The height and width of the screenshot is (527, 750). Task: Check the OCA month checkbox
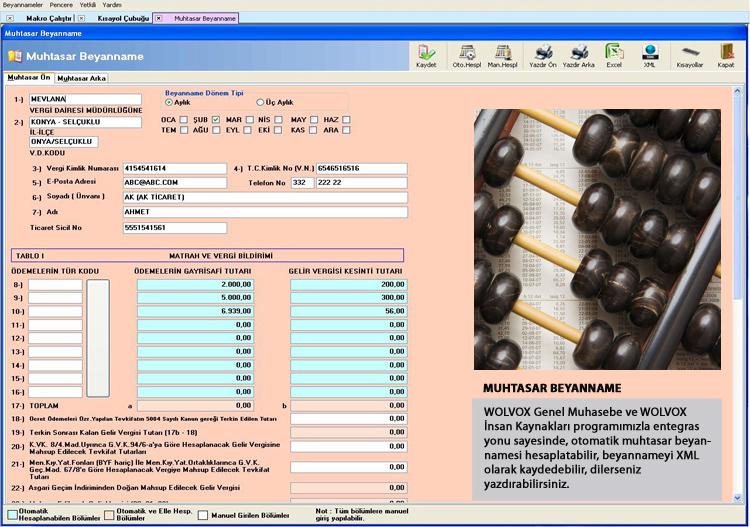click(x=183, y=120)
